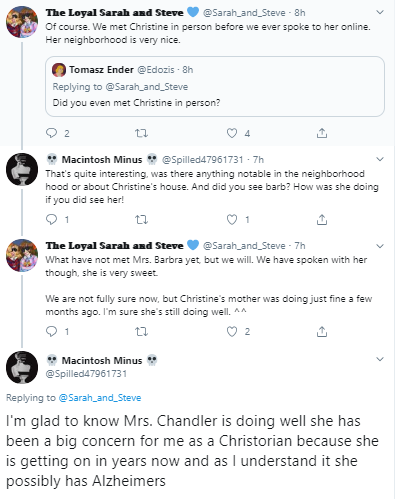Screen dimensions: 398x499
Task: Like the tweet about Mrs. Barbra
Action: point(232,331)
